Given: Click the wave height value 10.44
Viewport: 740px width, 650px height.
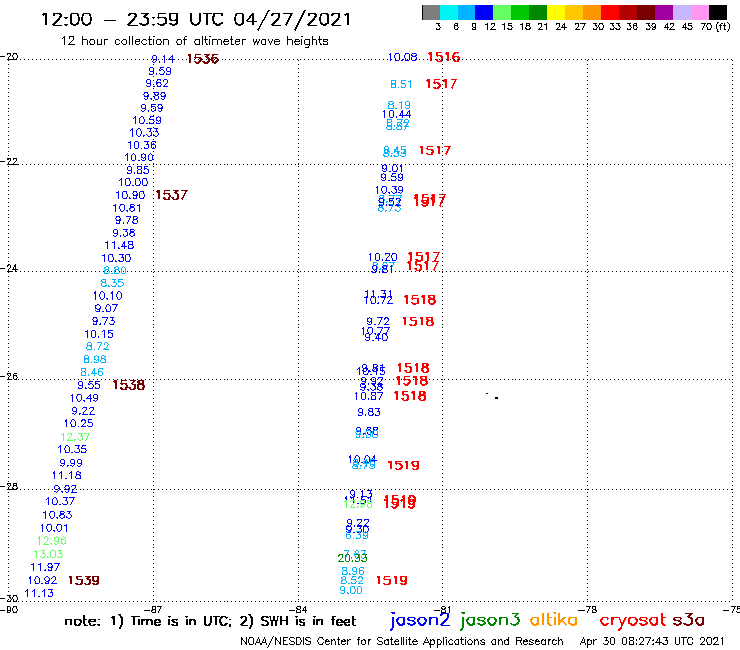Looking at the screenshot, I should point(396,114).
